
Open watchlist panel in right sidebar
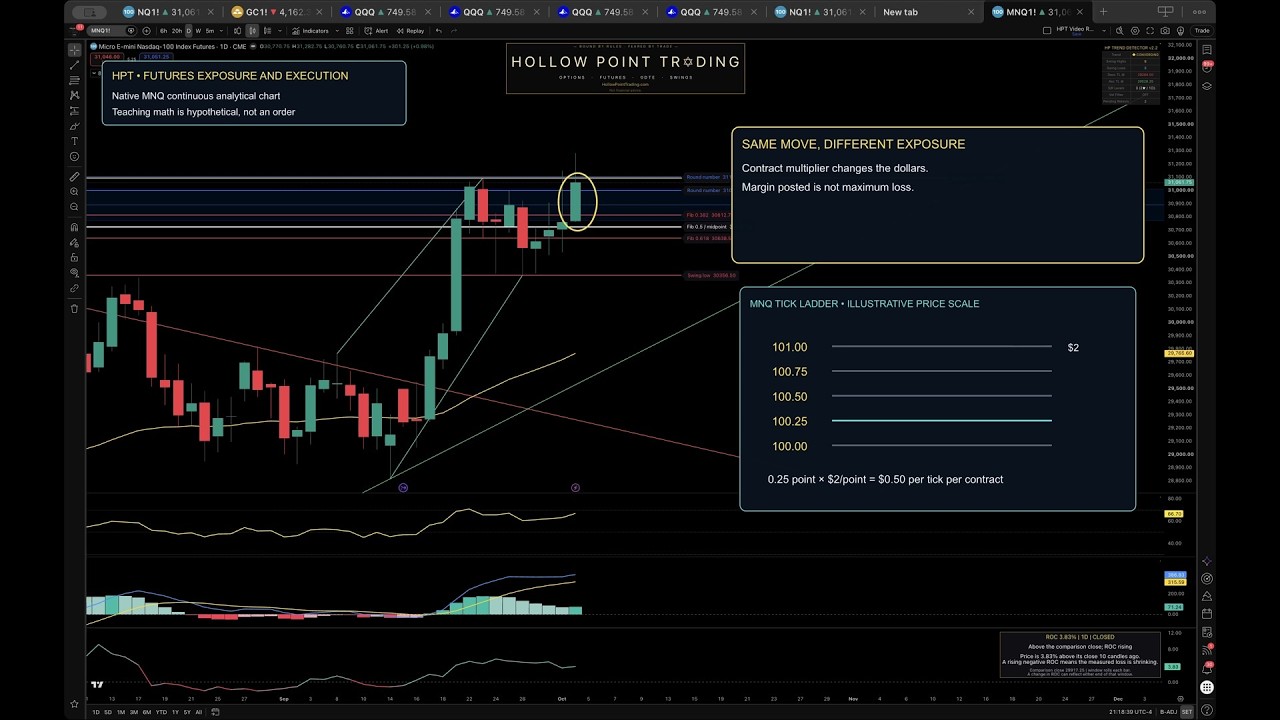[x=1207, y=50]
